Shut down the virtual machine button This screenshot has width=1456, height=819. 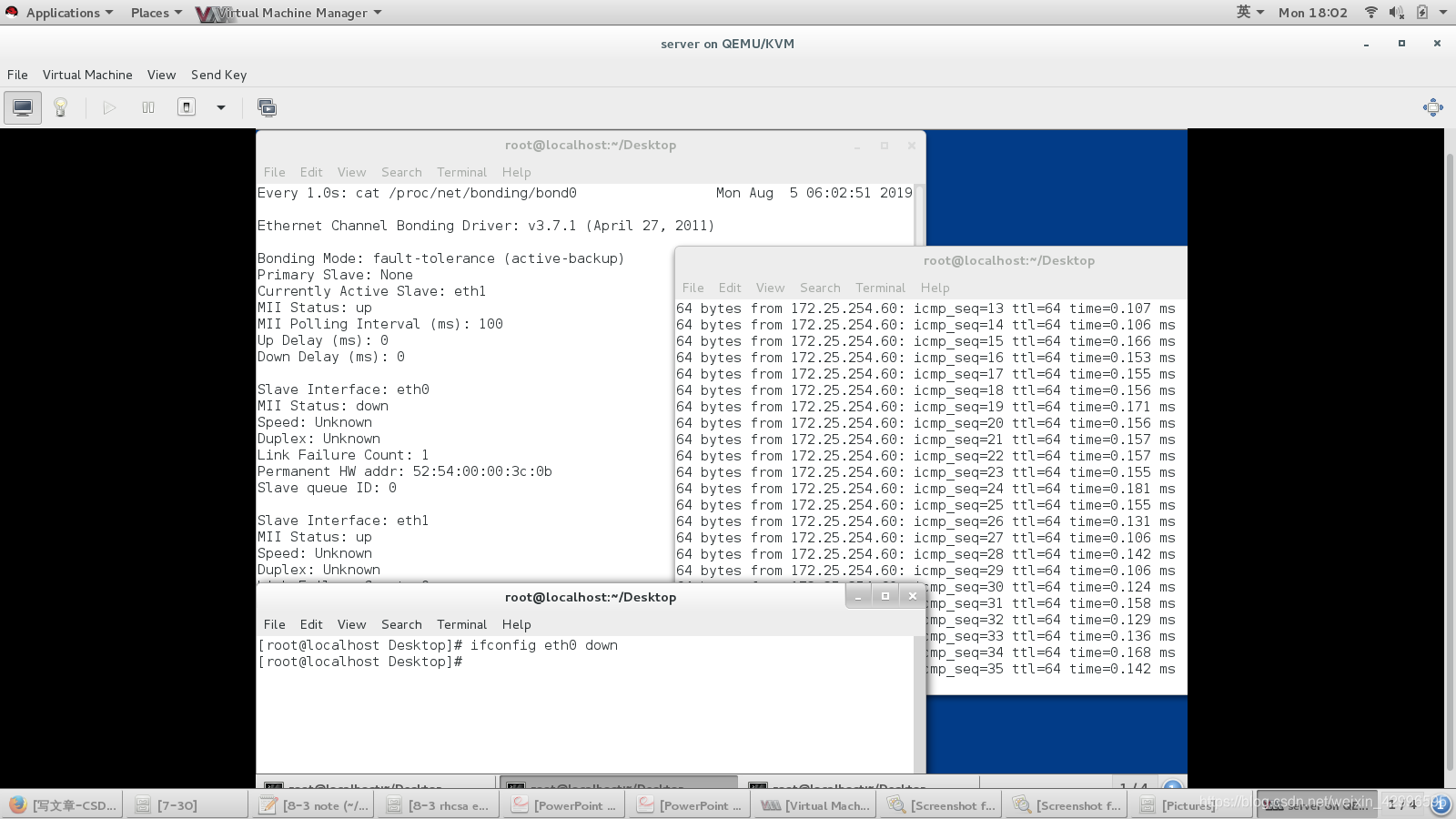pos(187,107)
